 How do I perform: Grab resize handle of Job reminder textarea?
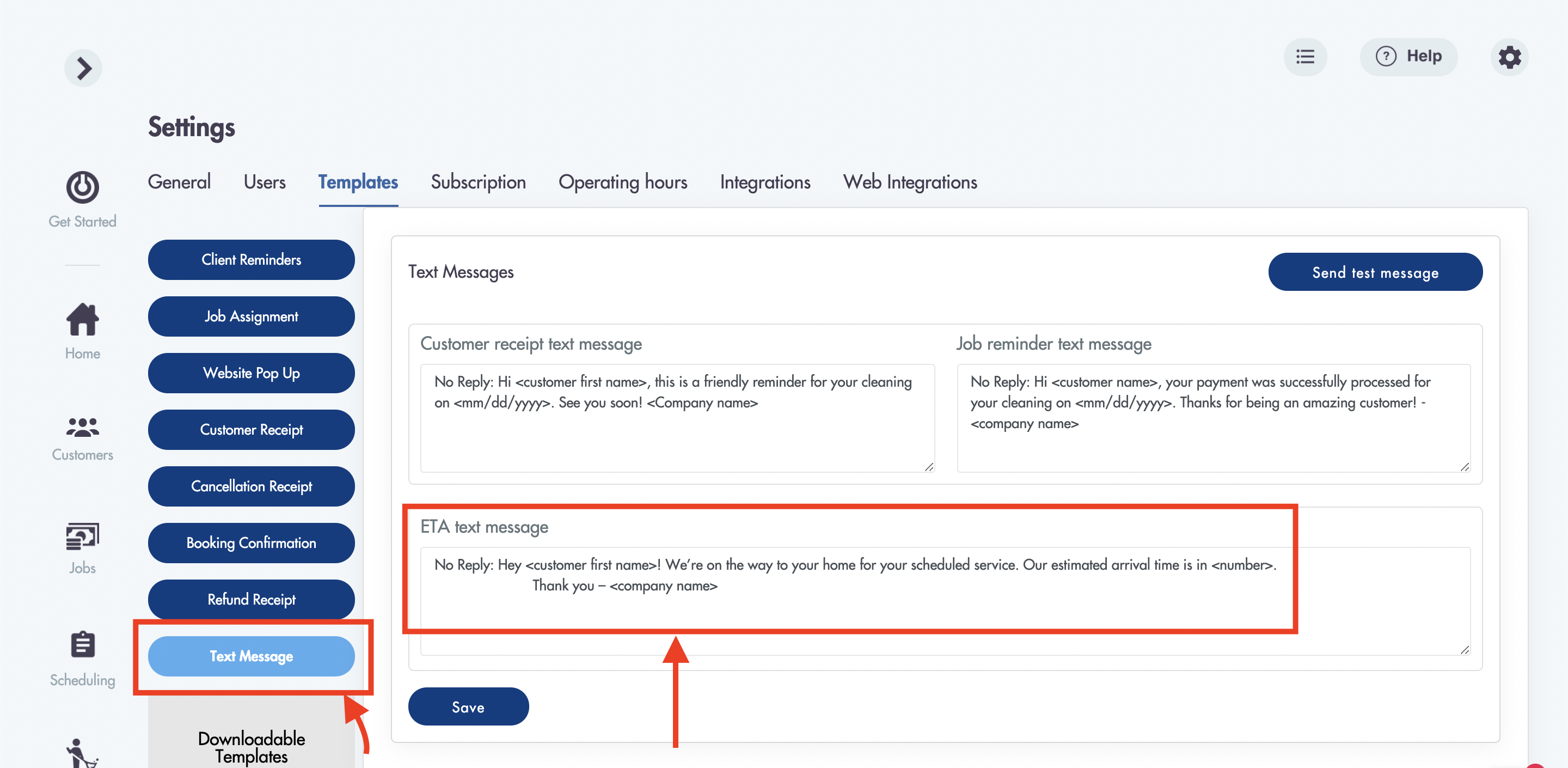pyautogui.click(x=1465, y=467)
